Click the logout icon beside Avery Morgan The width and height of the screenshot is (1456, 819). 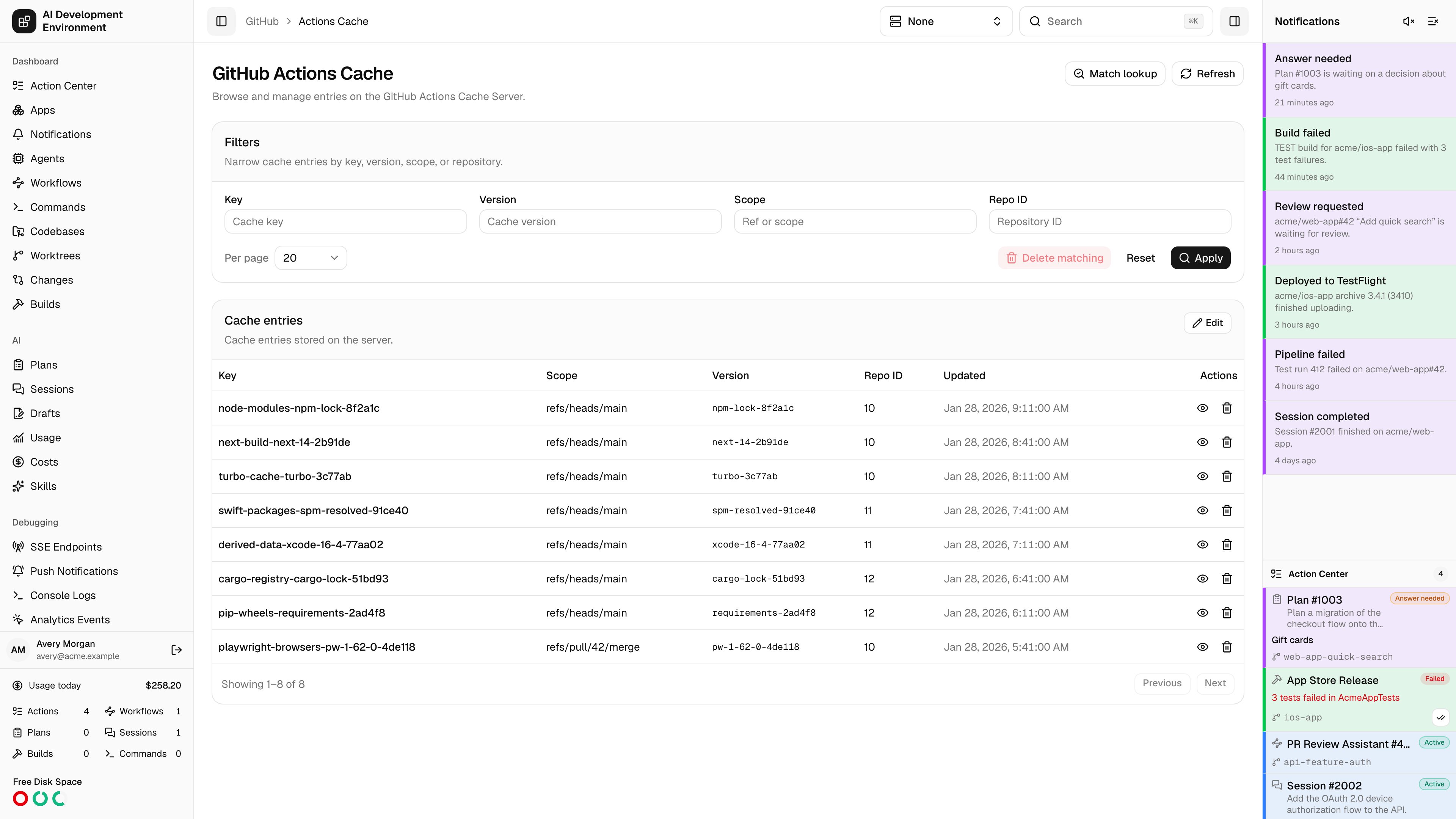176,650
